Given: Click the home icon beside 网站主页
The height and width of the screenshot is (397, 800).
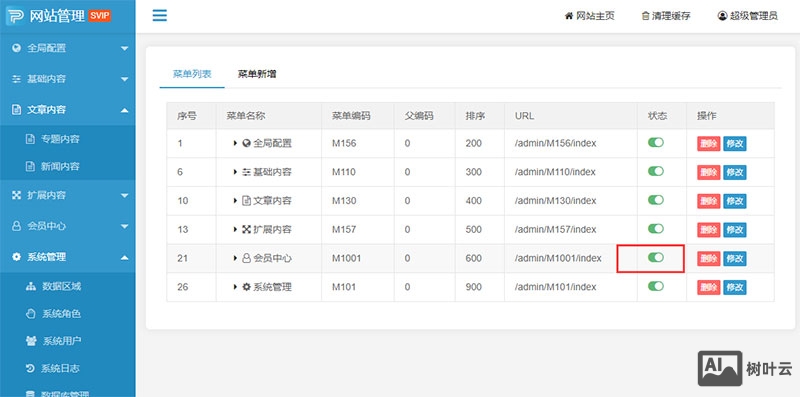Looking at the screenshot, I should coord(569,16).
